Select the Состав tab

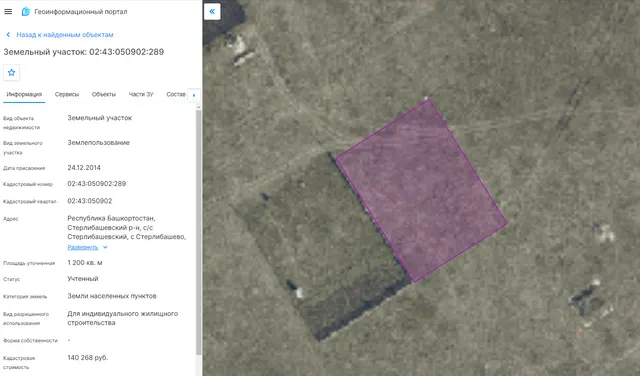click(176, 94)
